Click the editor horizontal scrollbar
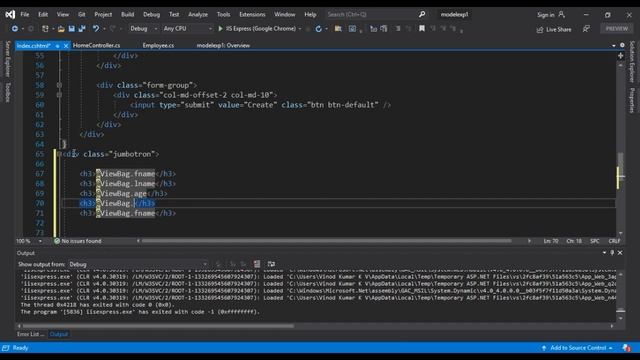 click(x=327, y=241)
